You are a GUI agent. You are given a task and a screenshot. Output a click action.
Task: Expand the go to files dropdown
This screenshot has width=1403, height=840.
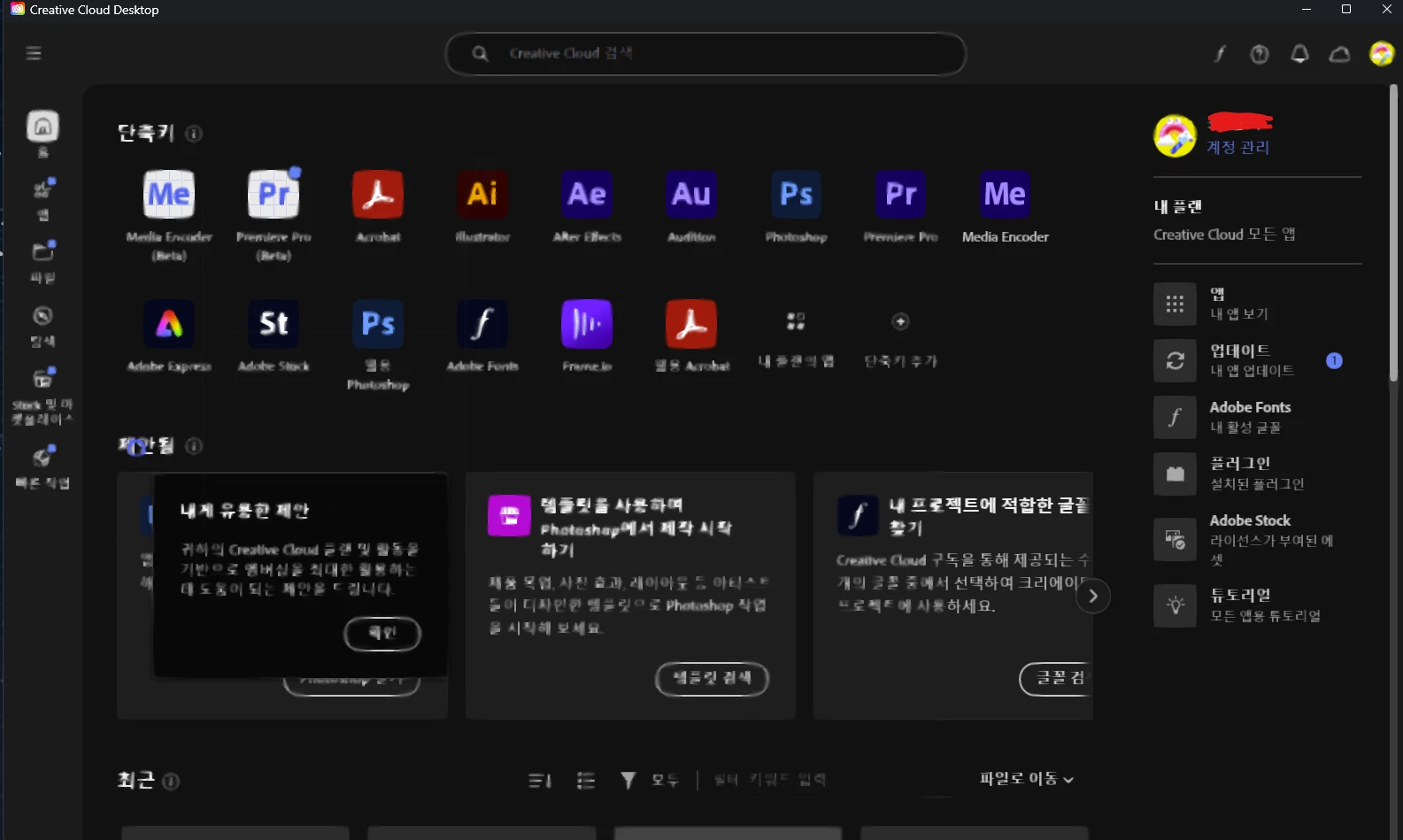[x=1027, y=779]
